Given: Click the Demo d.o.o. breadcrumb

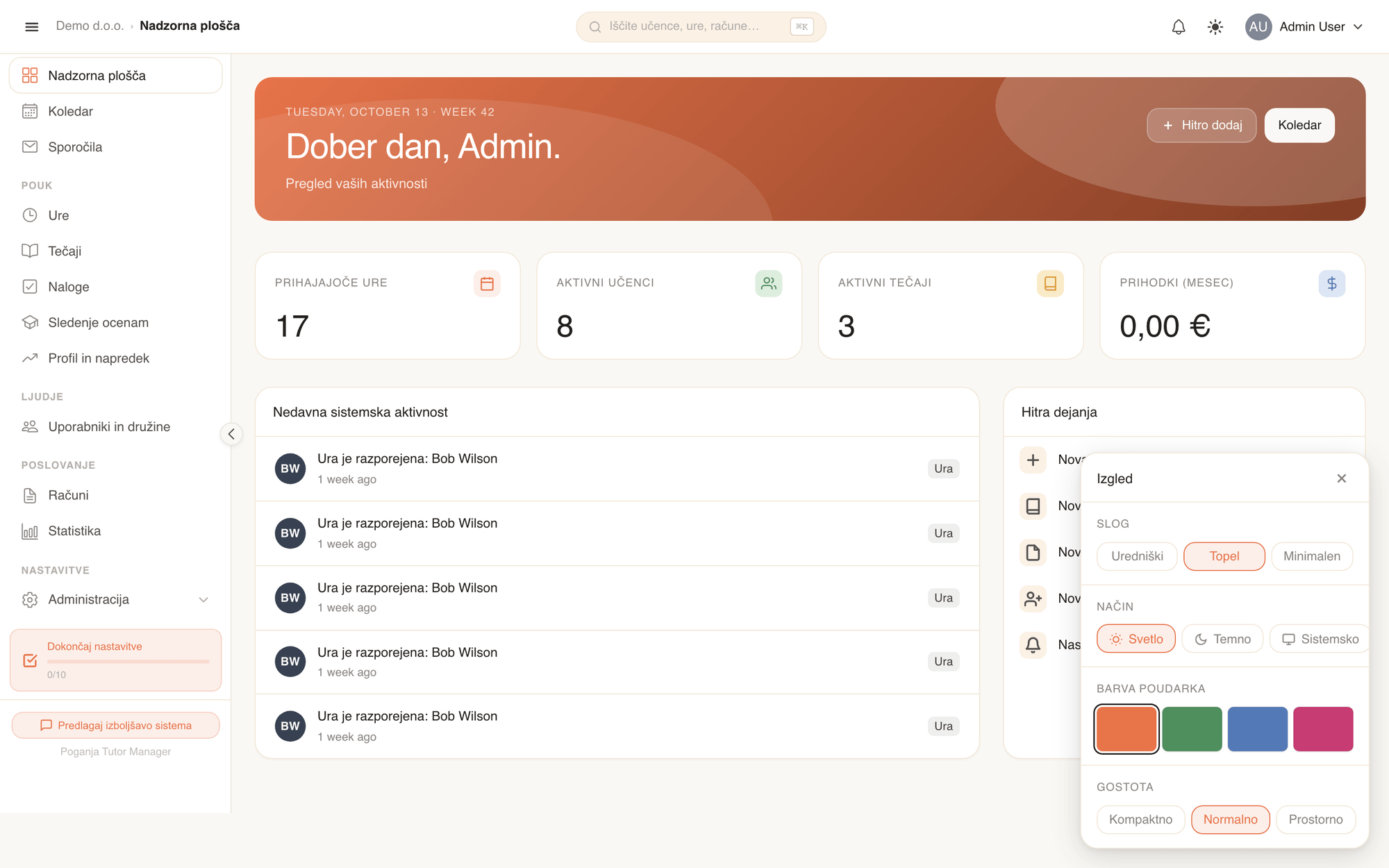Looking at the screenshot, I should click(90, 26).
